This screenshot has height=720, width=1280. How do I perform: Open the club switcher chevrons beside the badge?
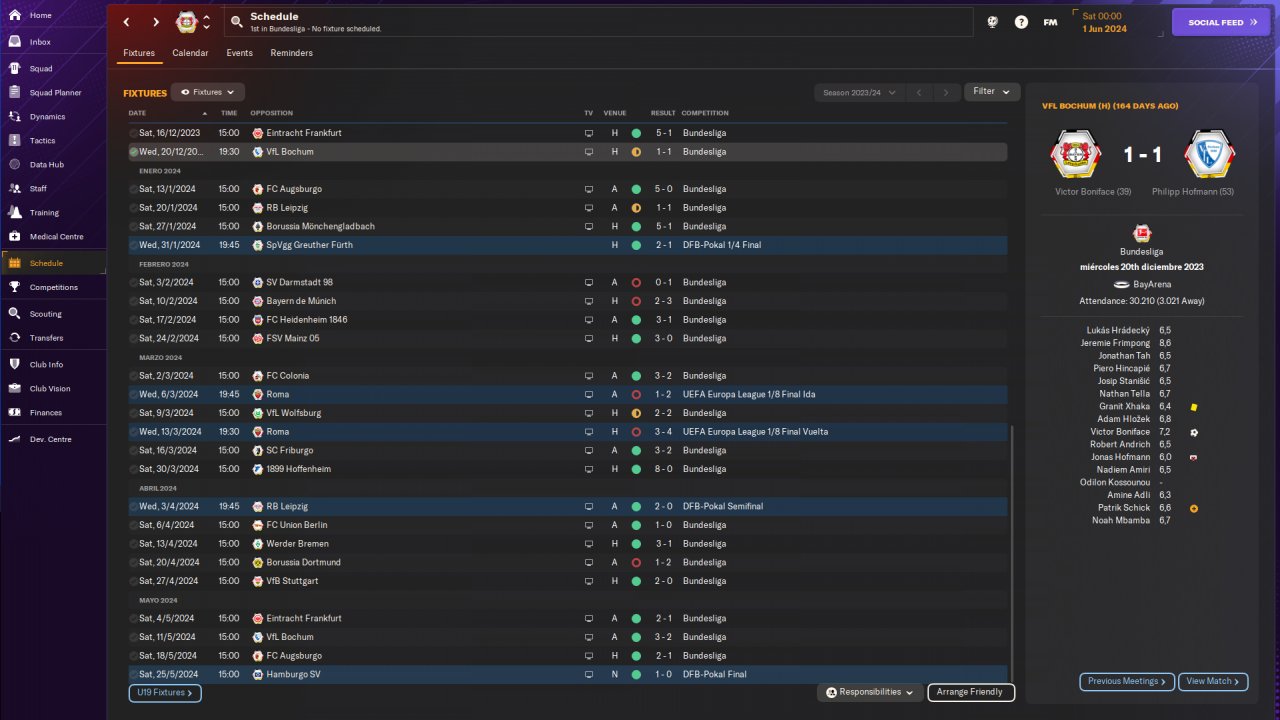(206, 22)
